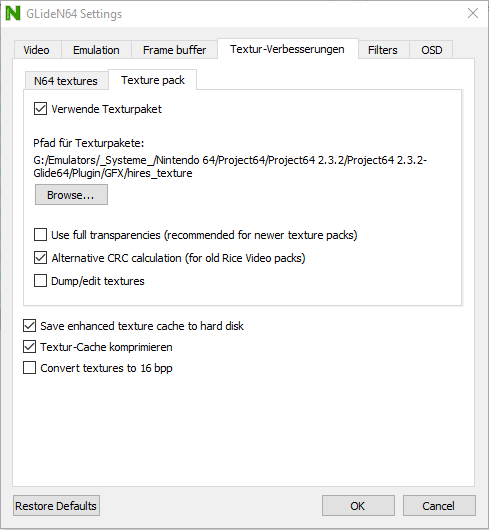
Task: Click the GLideN64 logo icon in the title bar
Action: point(13,14)
